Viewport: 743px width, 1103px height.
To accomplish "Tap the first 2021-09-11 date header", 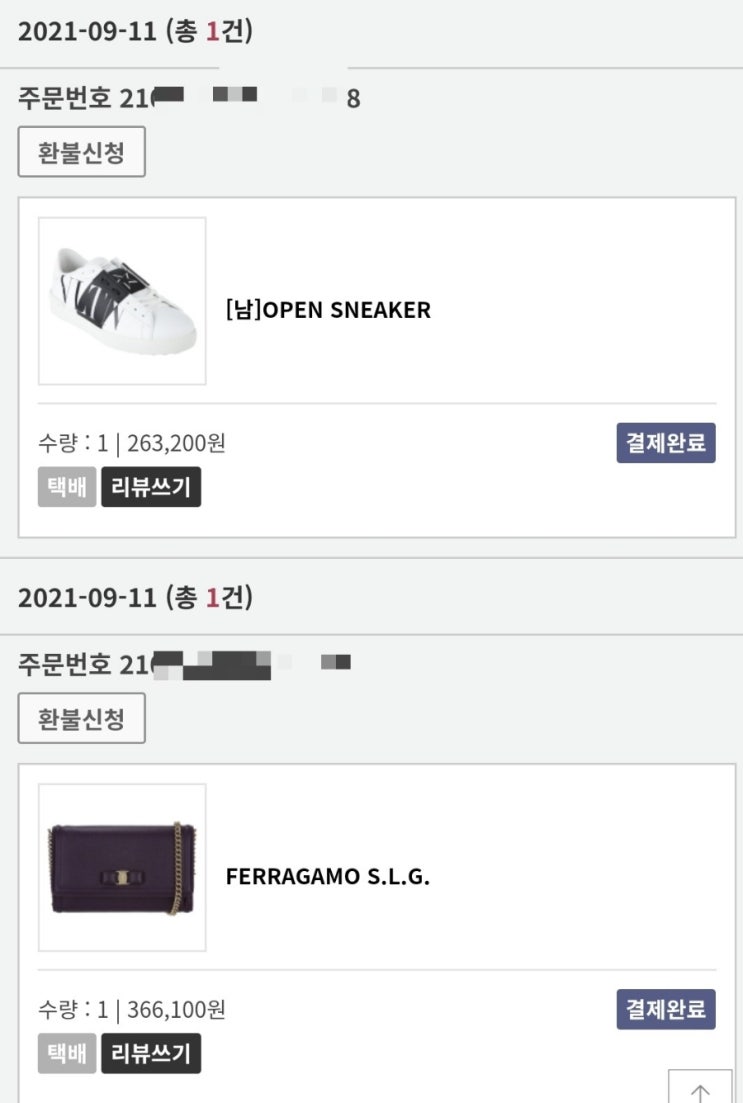I will (x=135, y=32).
